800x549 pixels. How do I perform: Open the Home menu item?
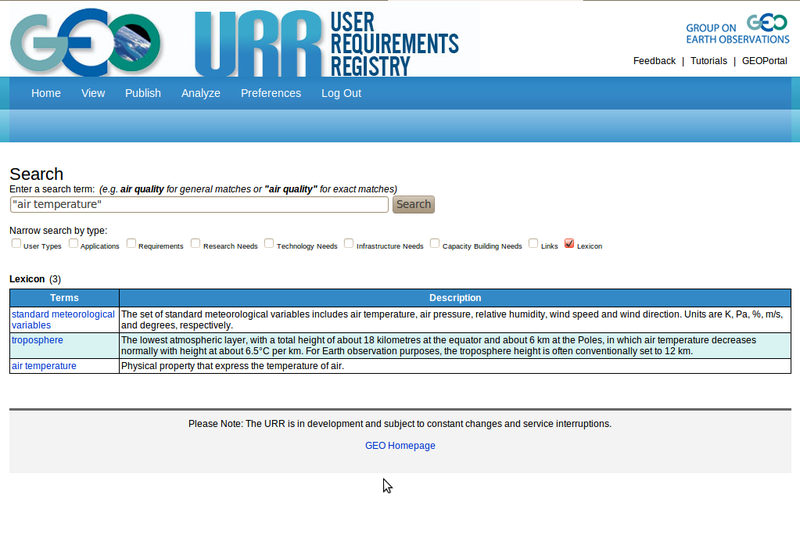click(46, 93)
